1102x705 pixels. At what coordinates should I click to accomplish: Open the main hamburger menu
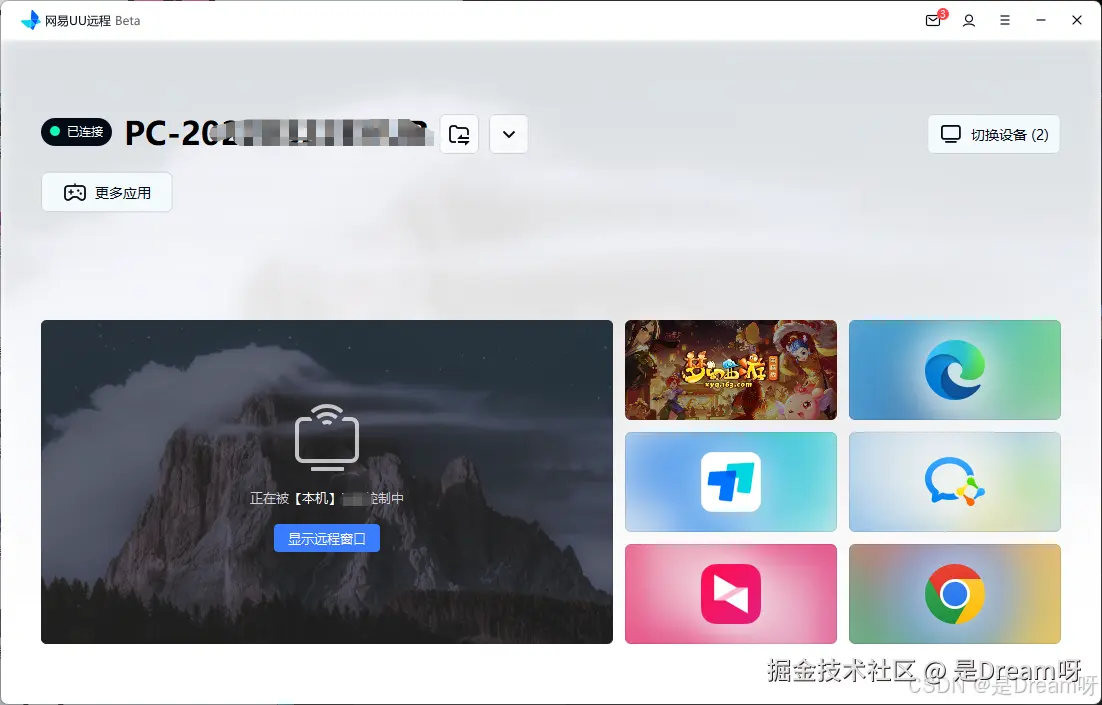1005,20
